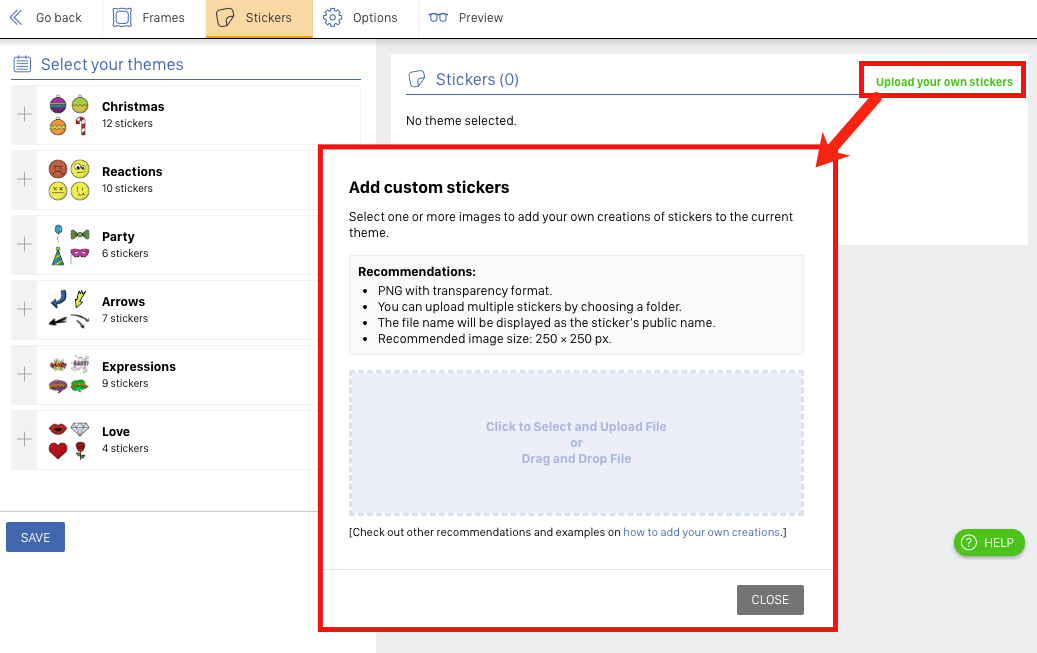The width and height of the screenshot is (1037, 653).
Task: Open the green HELP button
Action: [x=989, y=543]
